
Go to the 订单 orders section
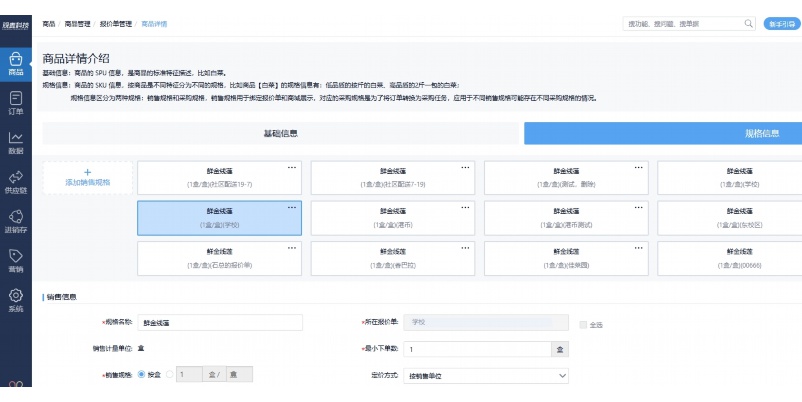pyautogui.click(x=16, y=103)
